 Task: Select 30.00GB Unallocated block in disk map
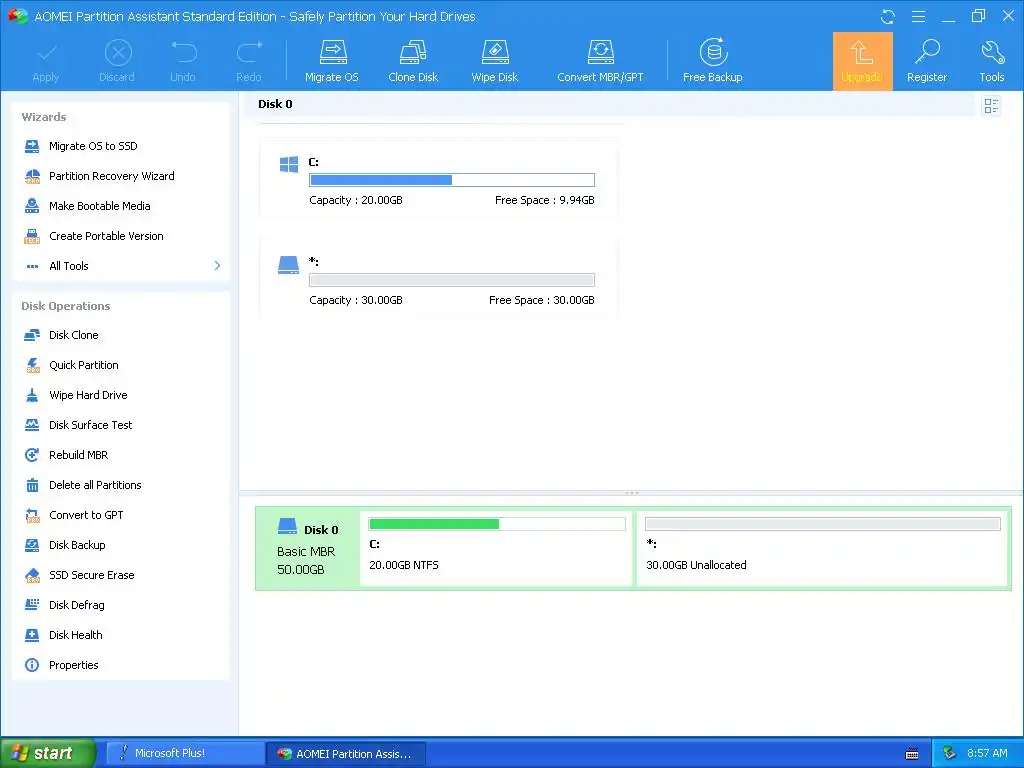(x=822, y=547)
